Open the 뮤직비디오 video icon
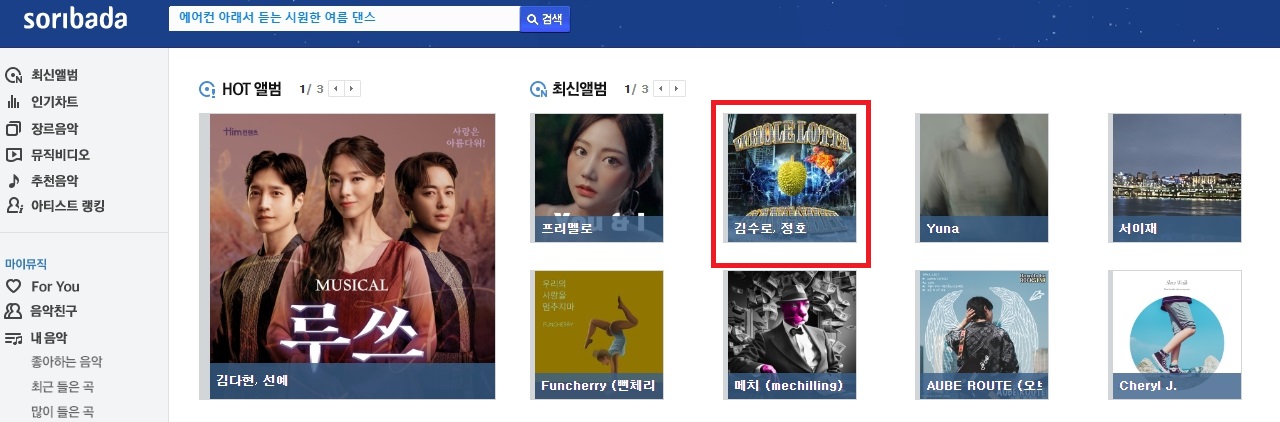Viewport: 1280px width, 422px height. (x=14, y=155)
